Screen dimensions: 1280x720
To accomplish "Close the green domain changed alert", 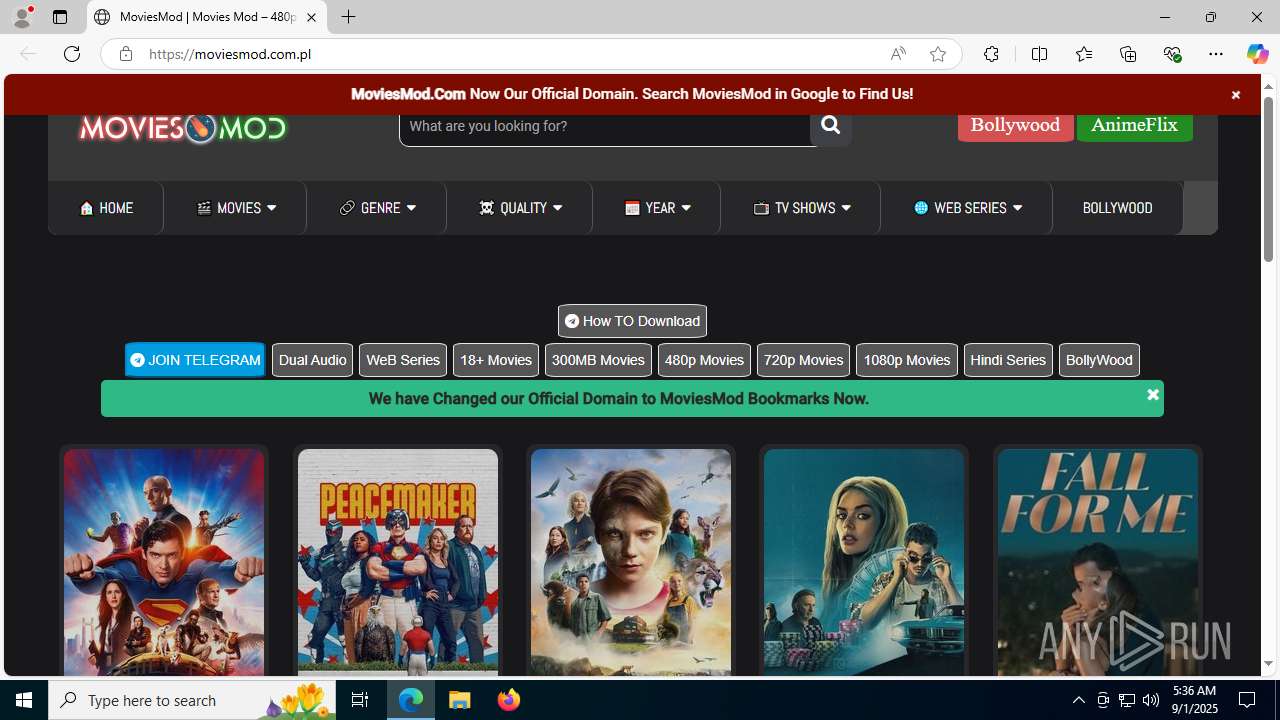I will 1152,395.
